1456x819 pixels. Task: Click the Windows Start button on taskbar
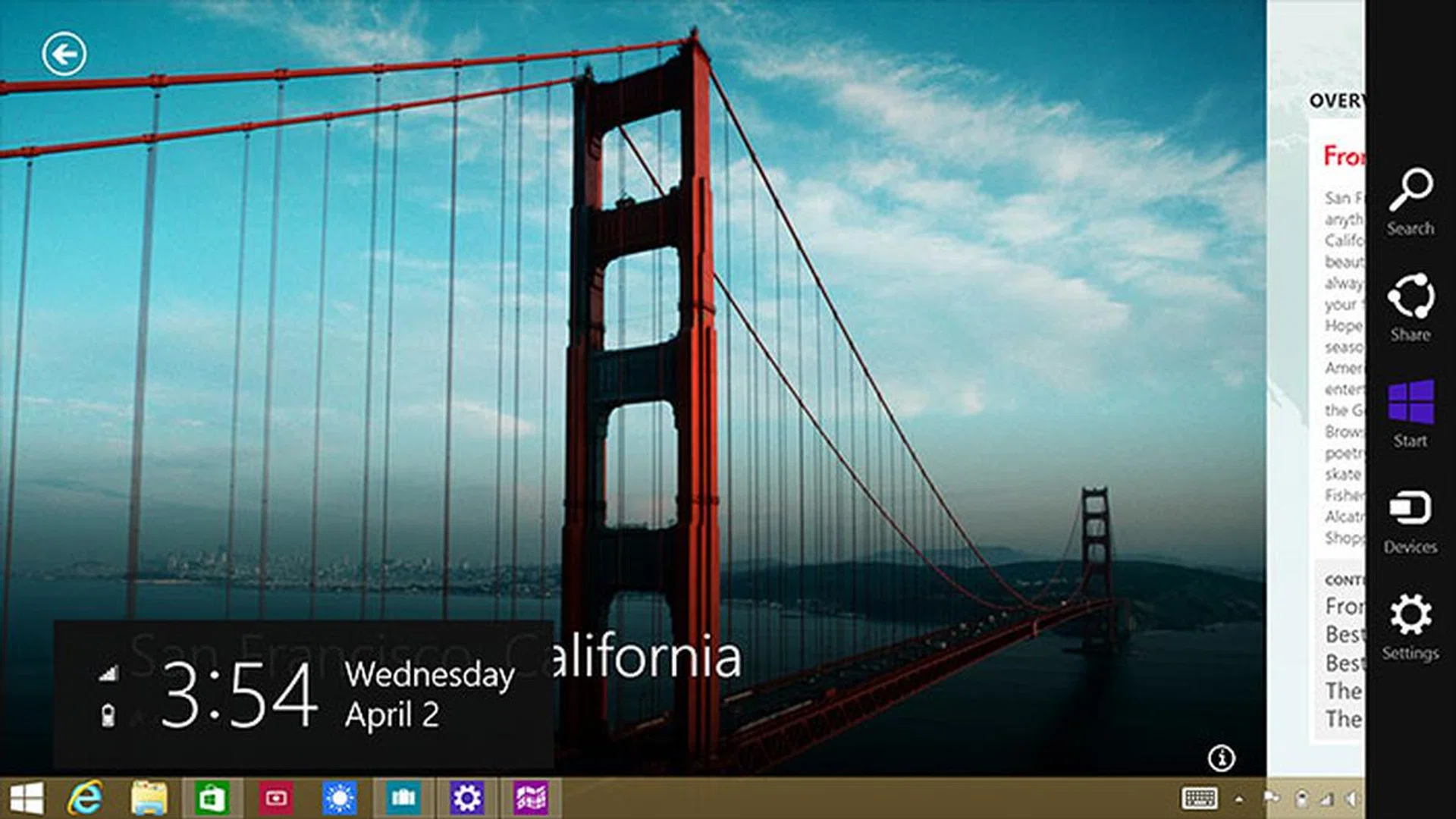point(27,799)
